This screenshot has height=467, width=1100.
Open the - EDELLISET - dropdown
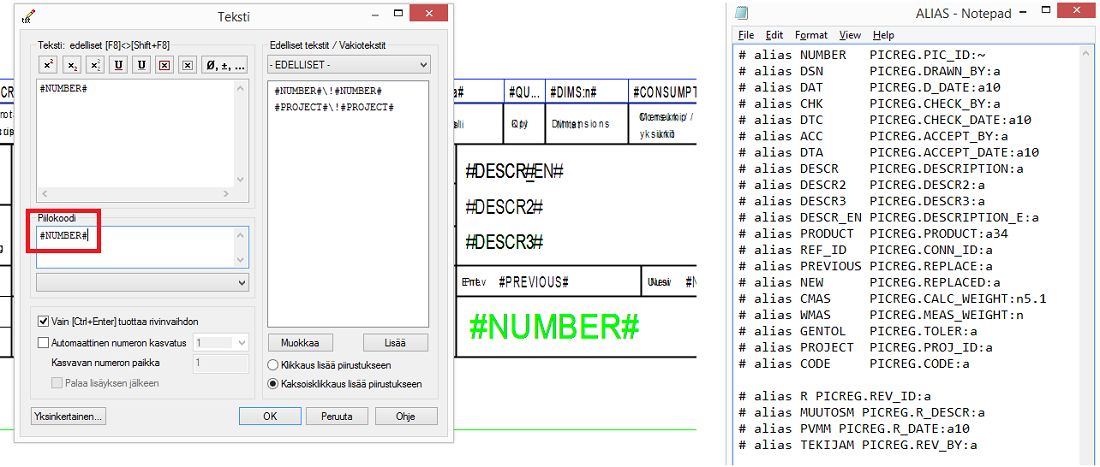349,65
